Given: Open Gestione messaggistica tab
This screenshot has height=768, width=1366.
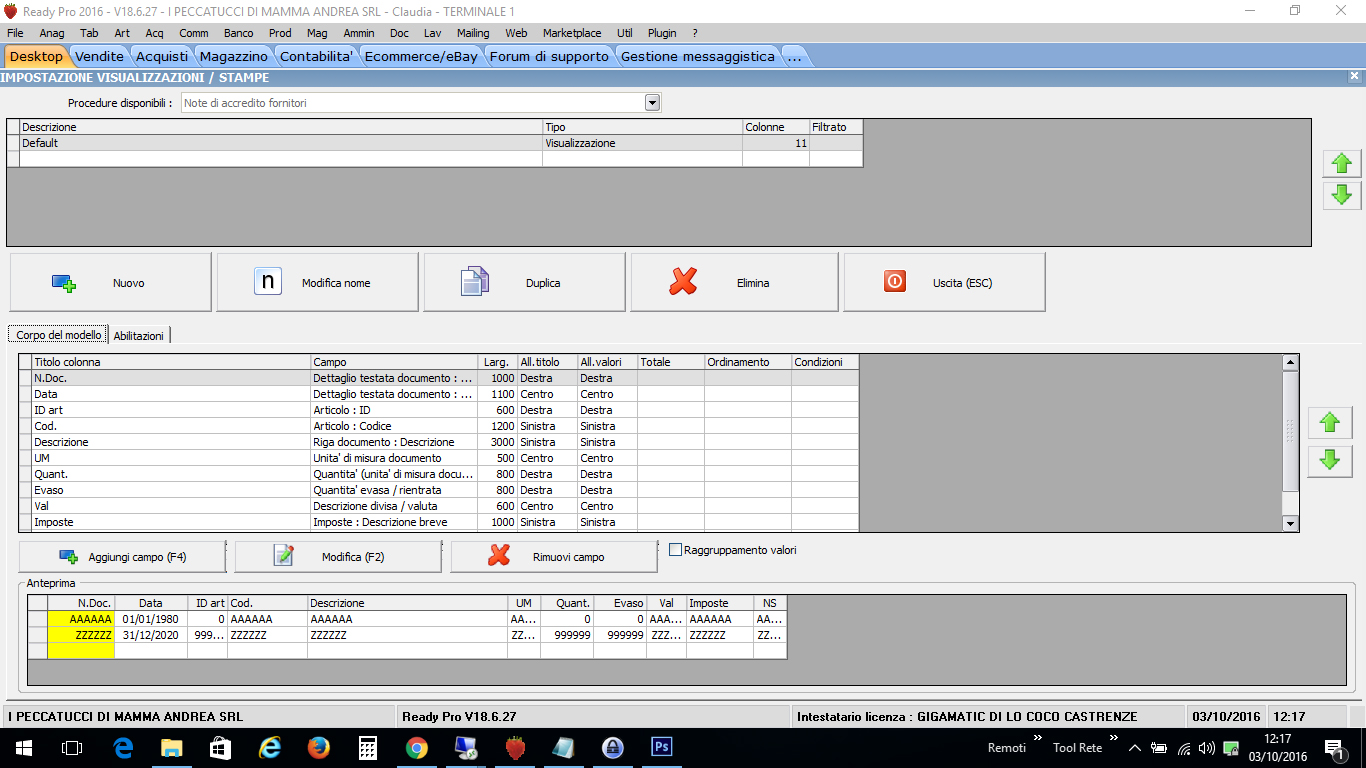Looking at the screenshot, I should (698, 57).
